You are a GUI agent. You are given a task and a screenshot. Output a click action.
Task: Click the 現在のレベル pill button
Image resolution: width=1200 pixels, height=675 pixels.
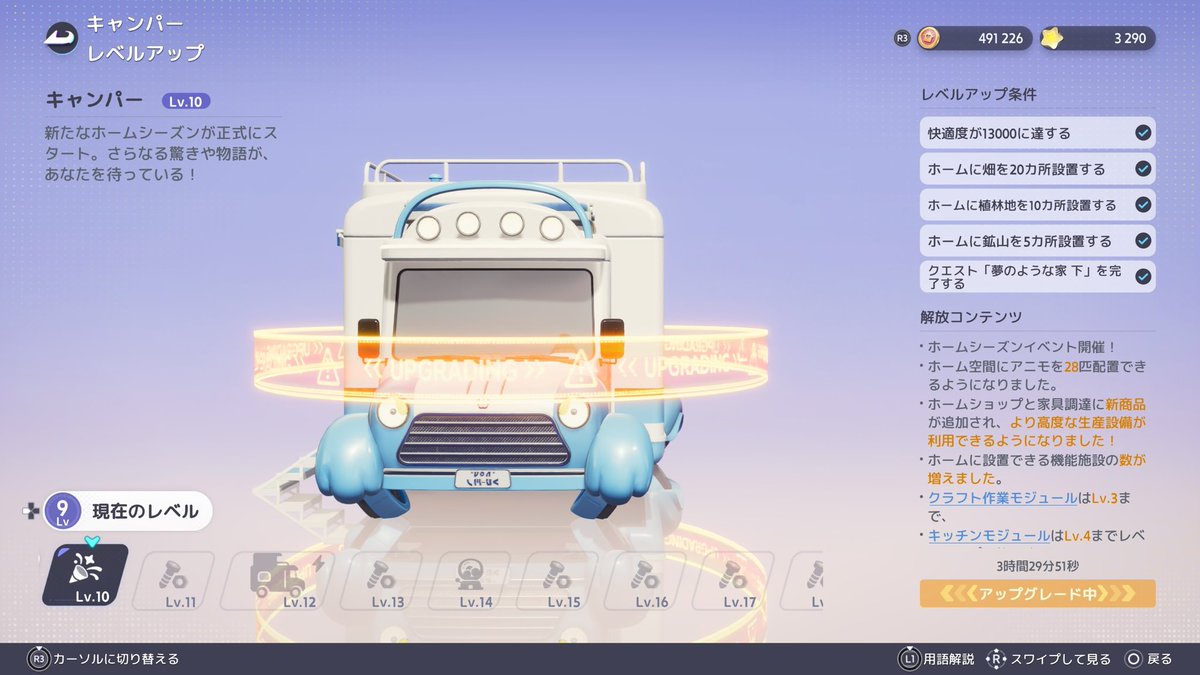[x=129, y=512]
